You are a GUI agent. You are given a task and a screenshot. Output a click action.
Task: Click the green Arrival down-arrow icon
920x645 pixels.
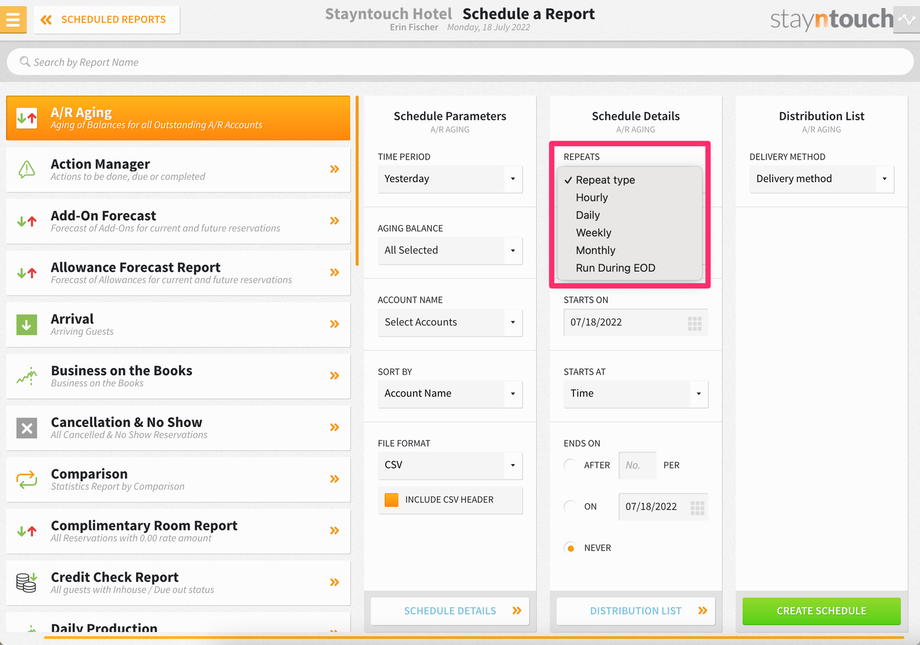tap(26, 324)
